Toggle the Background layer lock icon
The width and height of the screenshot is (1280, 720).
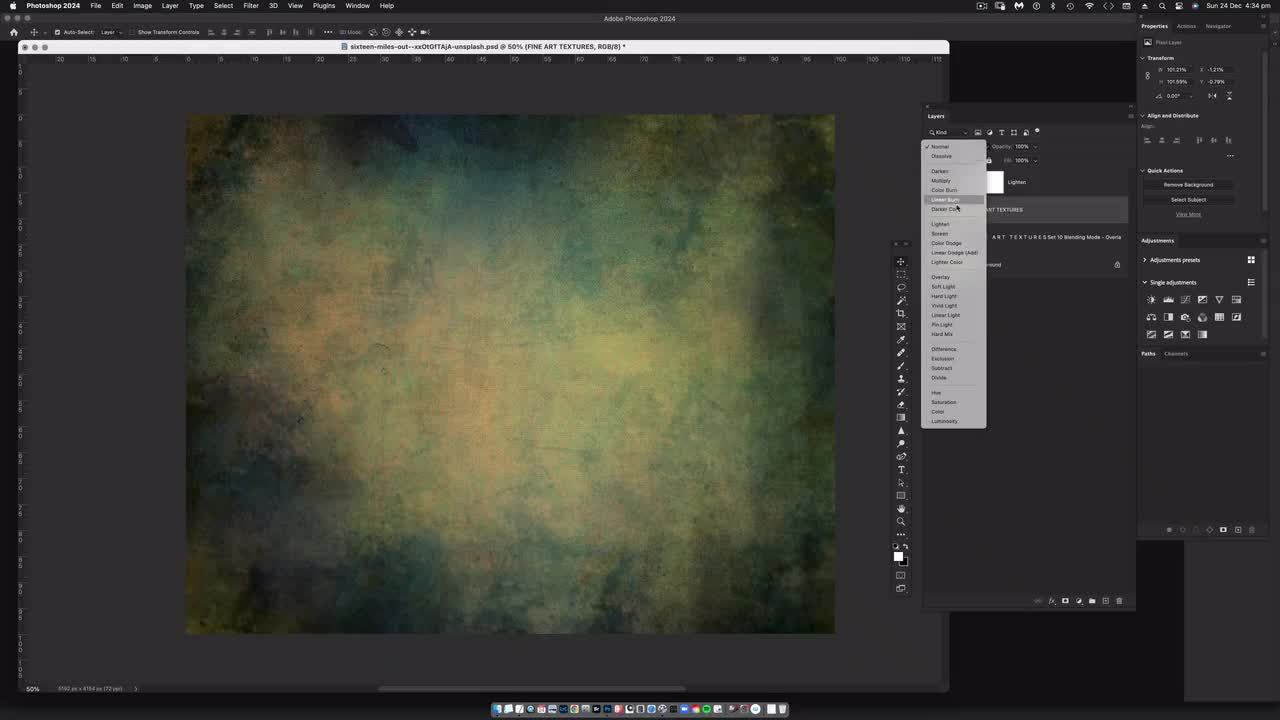pos(1117,265)
